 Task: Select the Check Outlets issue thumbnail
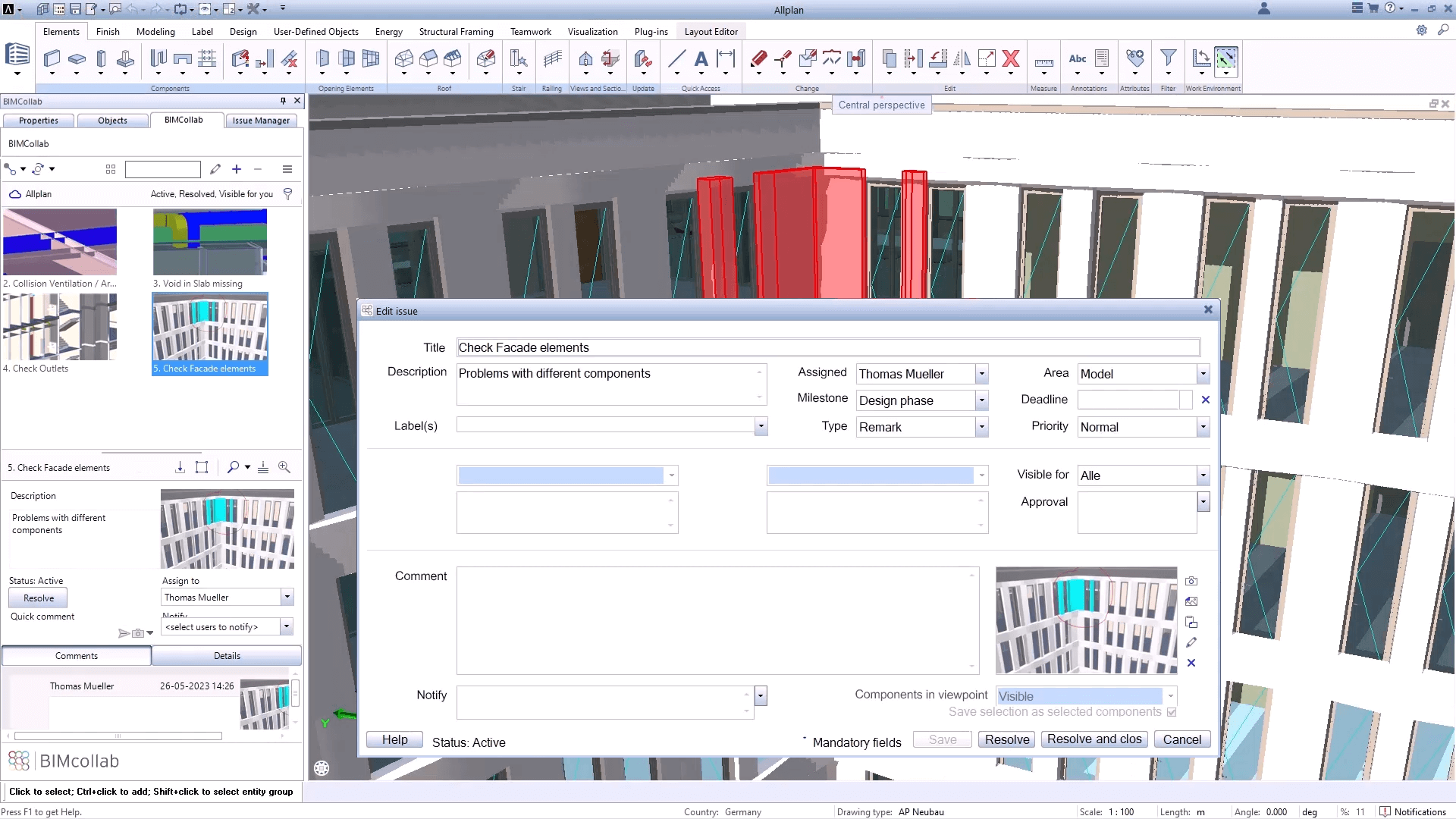point(59,328)
